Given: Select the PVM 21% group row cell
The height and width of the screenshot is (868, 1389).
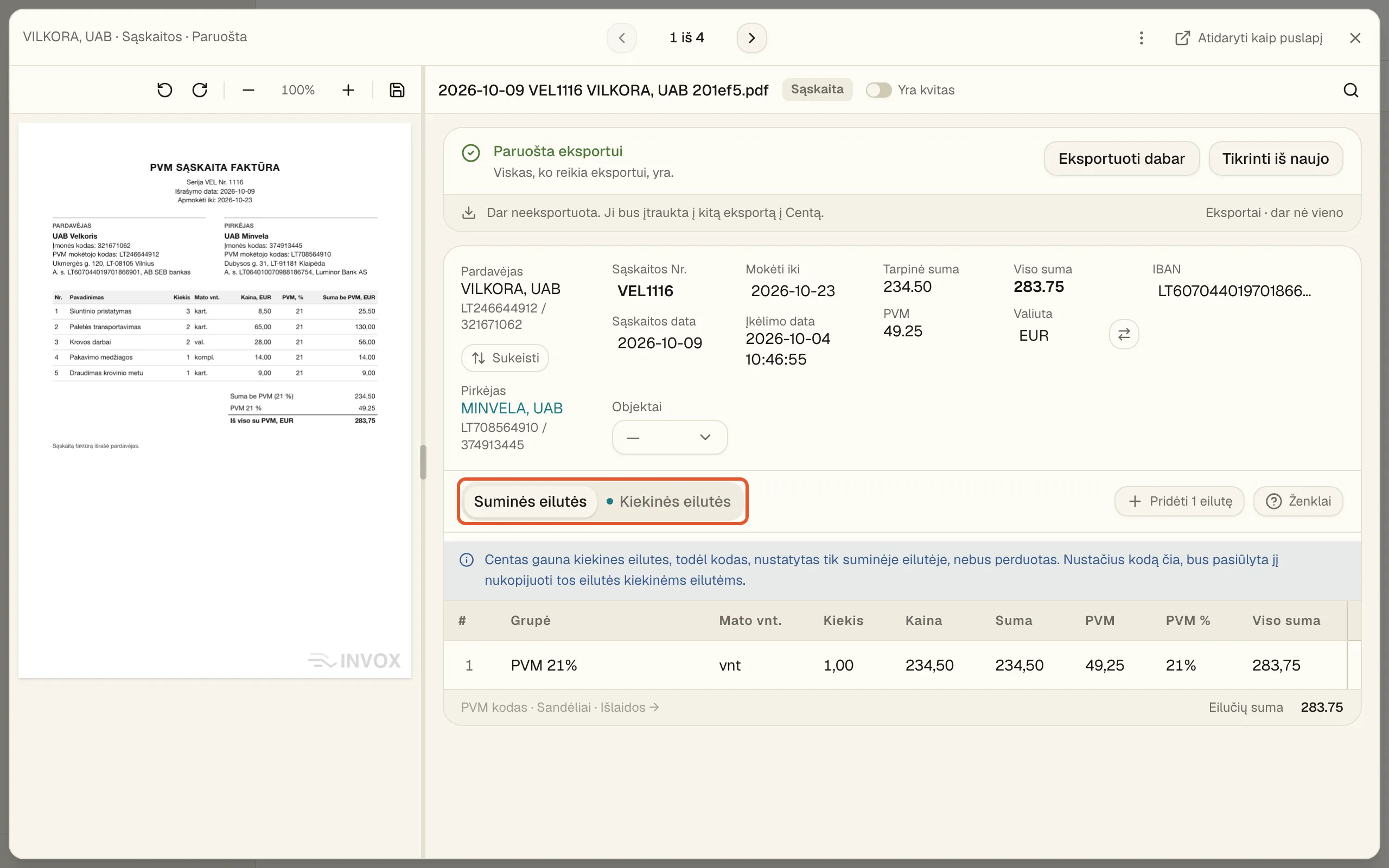Looking at the screenshot, I should pos(544,665).
